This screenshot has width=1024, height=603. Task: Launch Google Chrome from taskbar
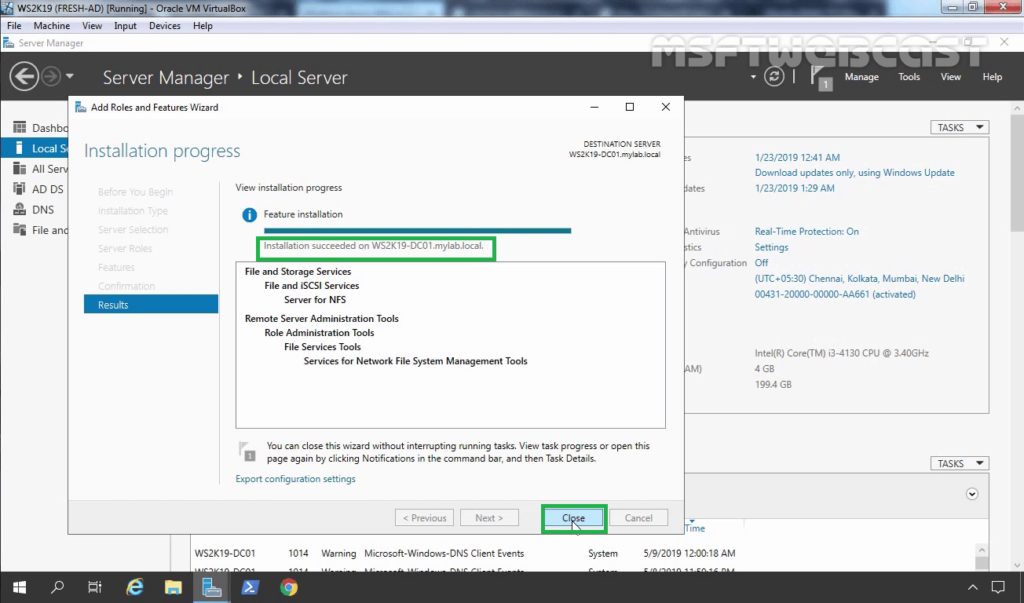(x=289, y=587)
